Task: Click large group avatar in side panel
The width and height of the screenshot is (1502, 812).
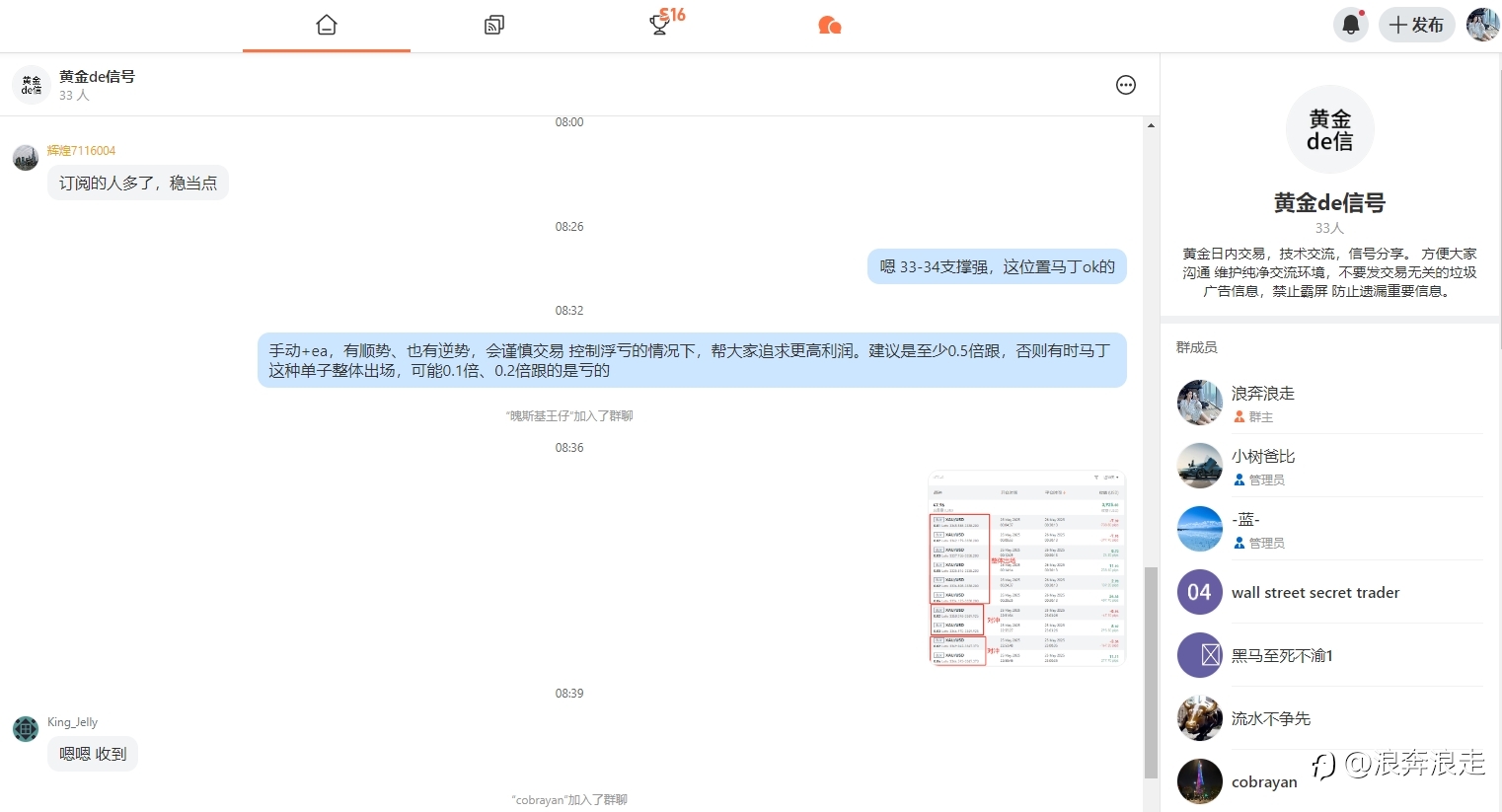Action: pos(1329,129)
